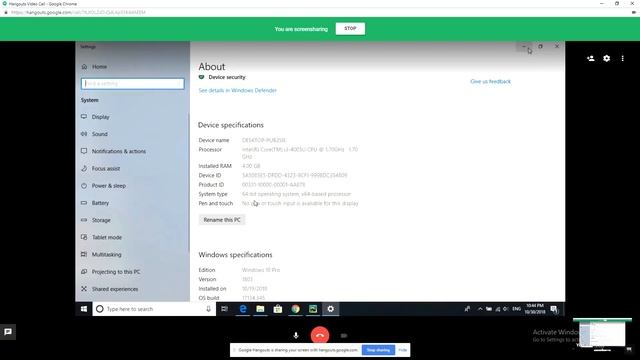Click the ENG language indicator
This screenshot has height=360, width=640.
(x=516, y=309)
